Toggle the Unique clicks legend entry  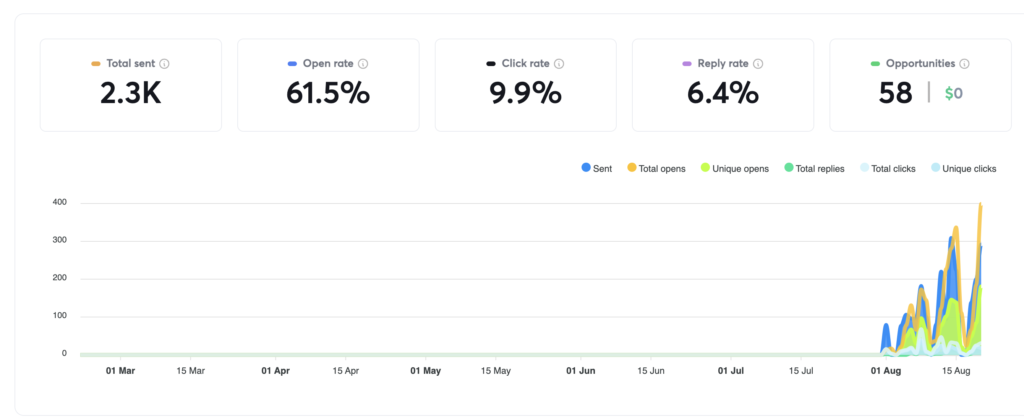point(963,169)
